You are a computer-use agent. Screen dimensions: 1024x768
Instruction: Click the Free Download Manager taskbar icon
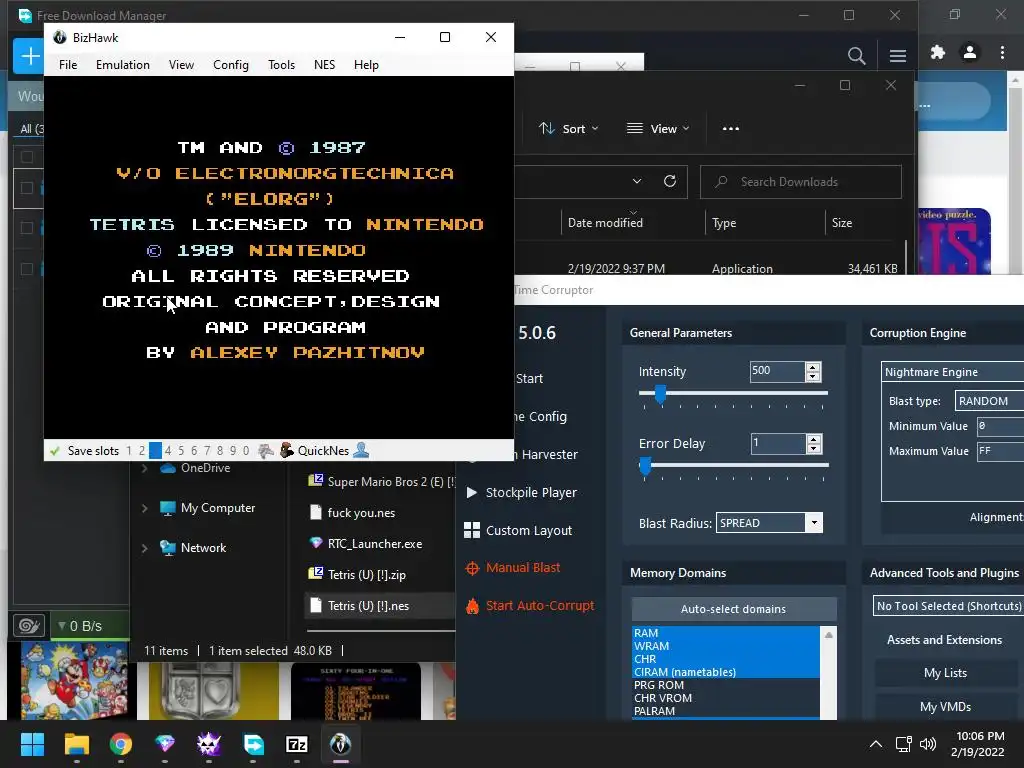coord(253,744)
